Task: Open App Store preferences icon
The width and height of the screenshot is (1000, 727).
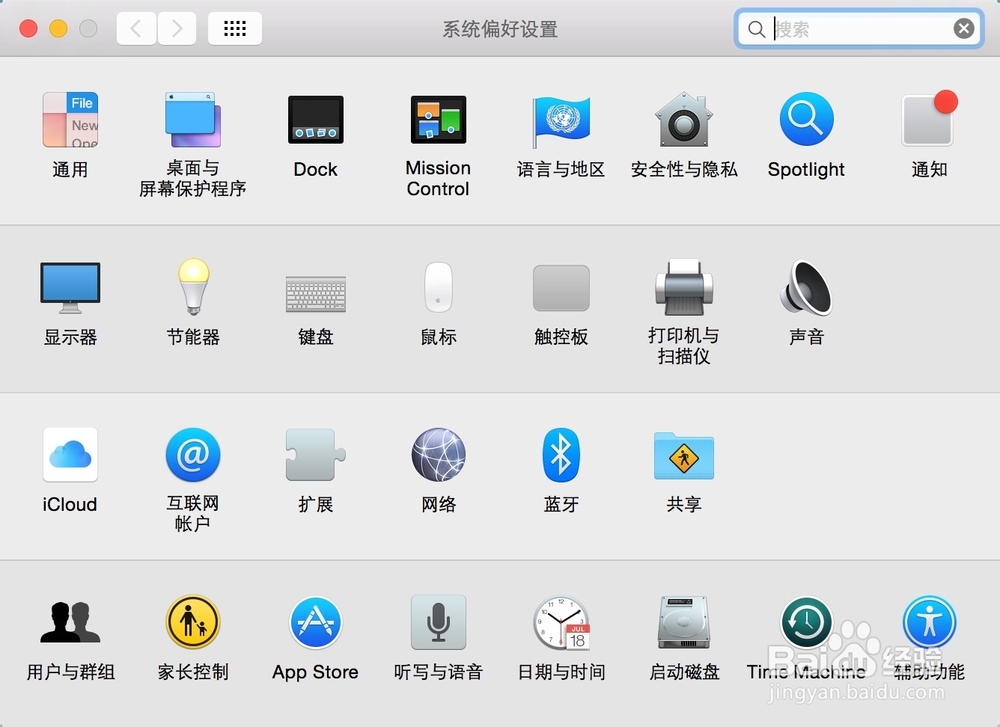Action: click(x=316, y=622)
